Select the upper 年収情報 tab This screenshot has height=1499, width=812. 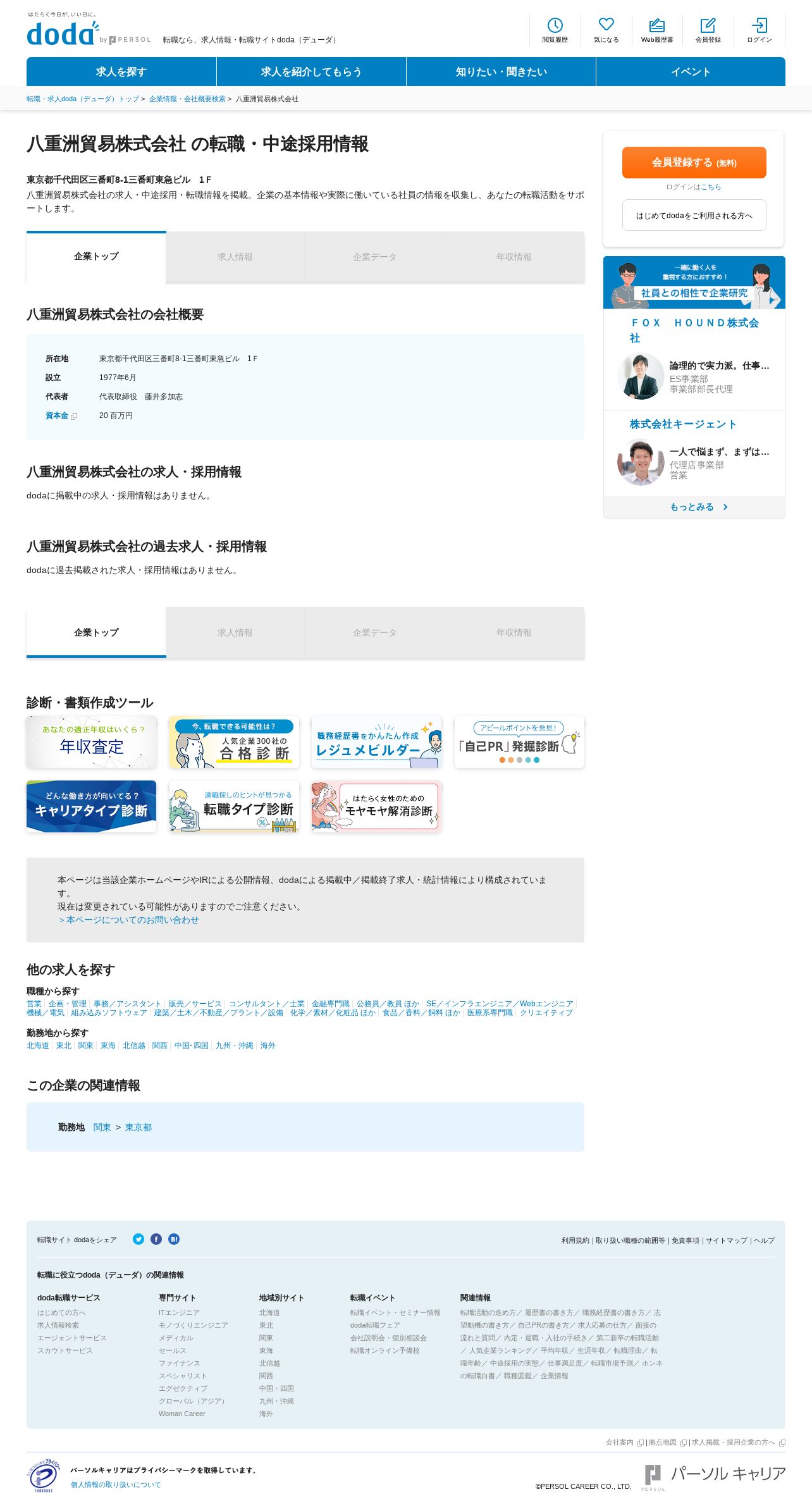[x=514, y=257]
